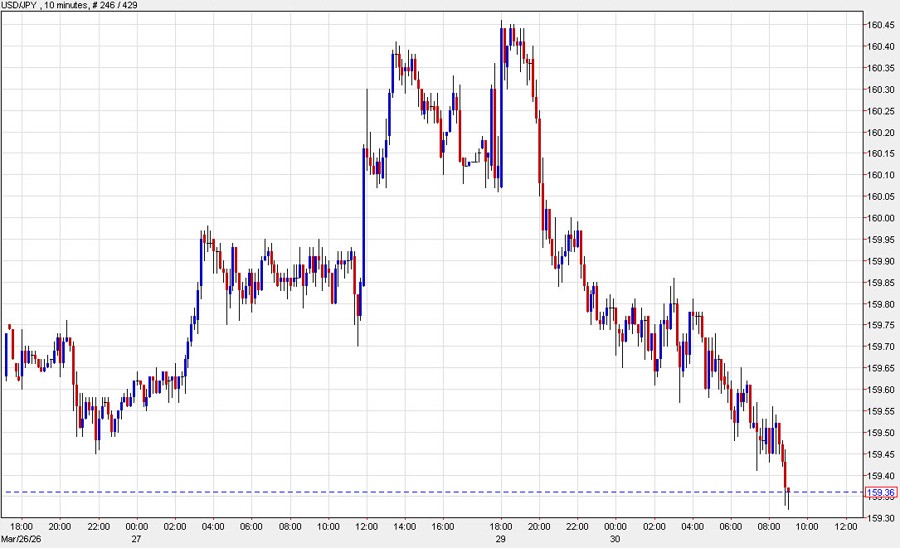Click the 159.95 price axis label

(x=880, y=239)
